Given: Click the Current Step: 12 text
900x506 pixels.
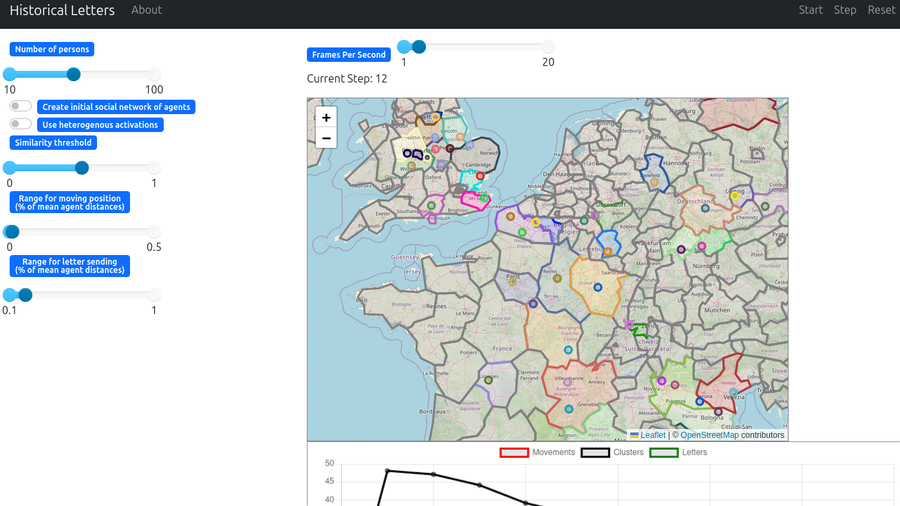Looking at the screenshot, I should click(347, 79).
